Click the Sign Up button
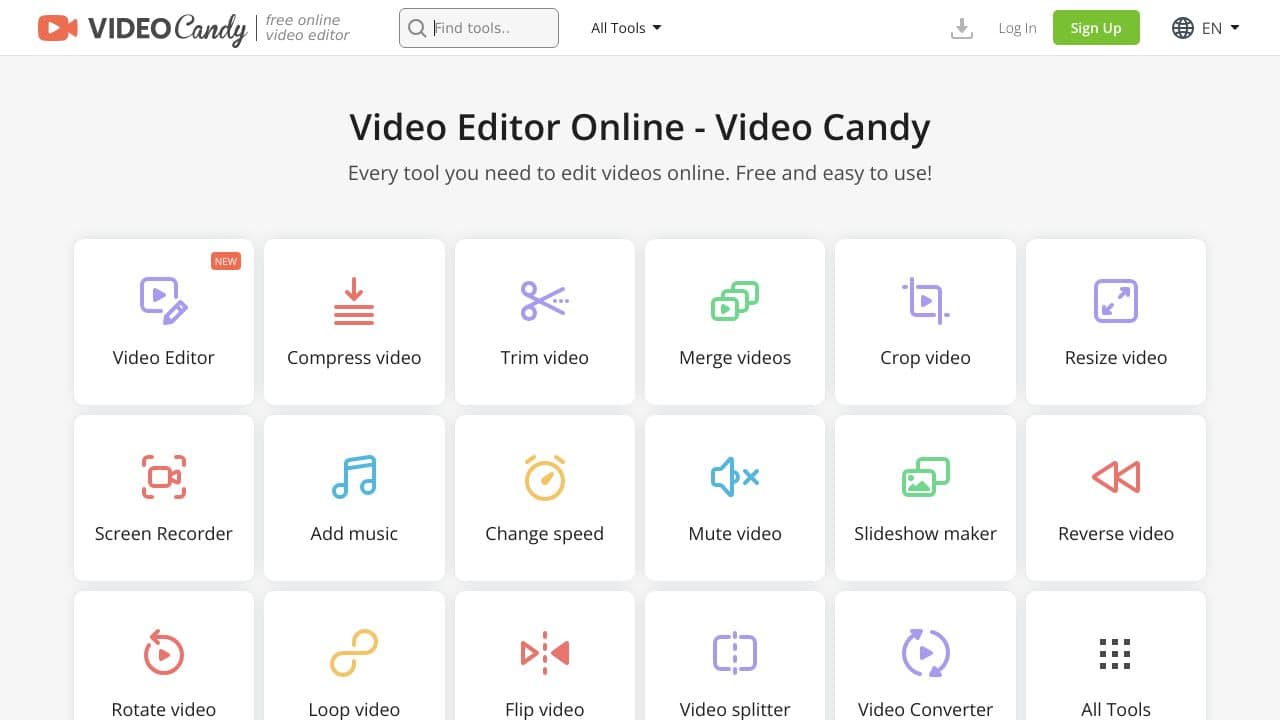1280x720 pixels. [x=1096, y=28]
